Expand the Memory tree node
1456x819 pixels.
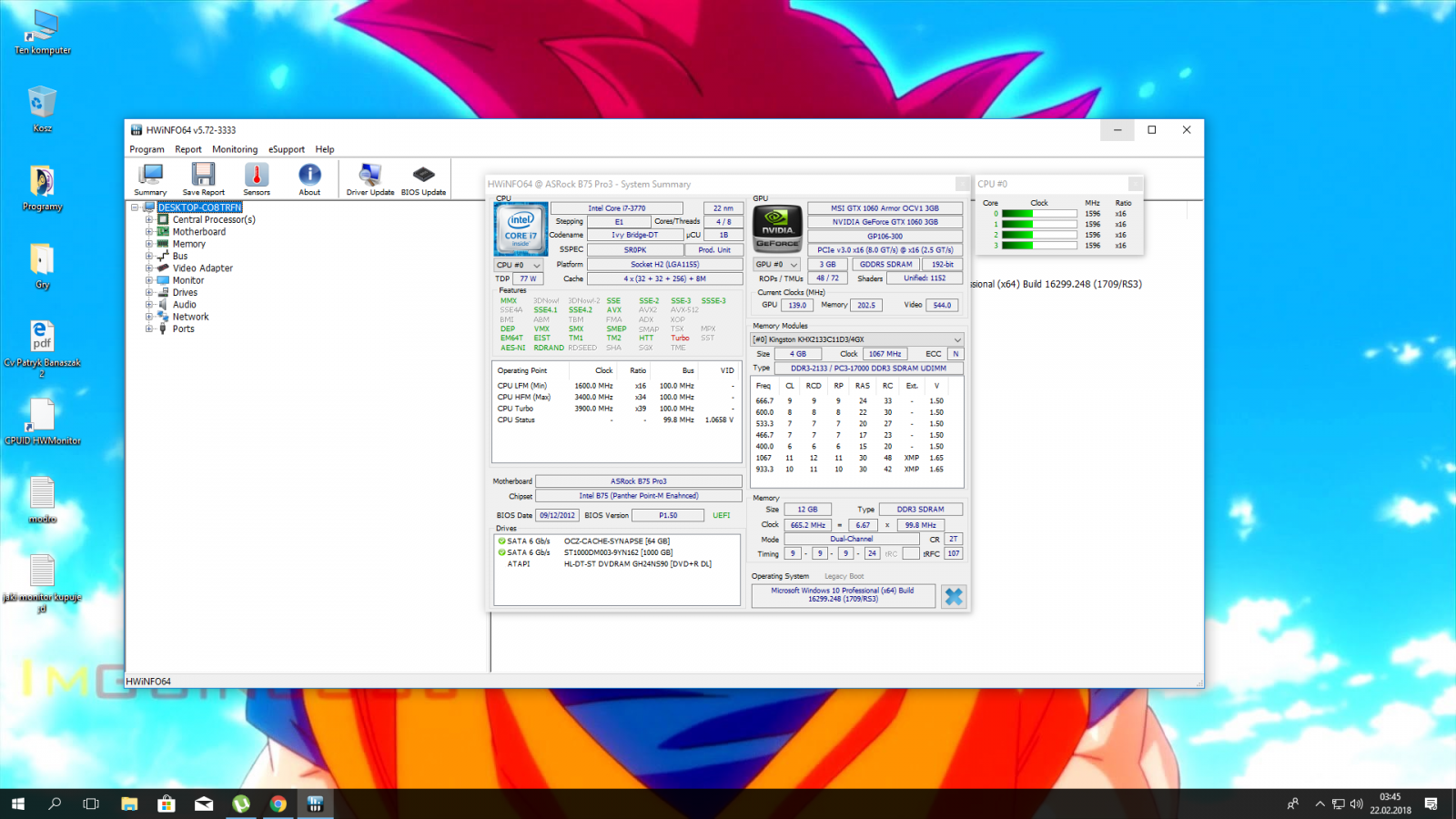(x=149, y=244)
